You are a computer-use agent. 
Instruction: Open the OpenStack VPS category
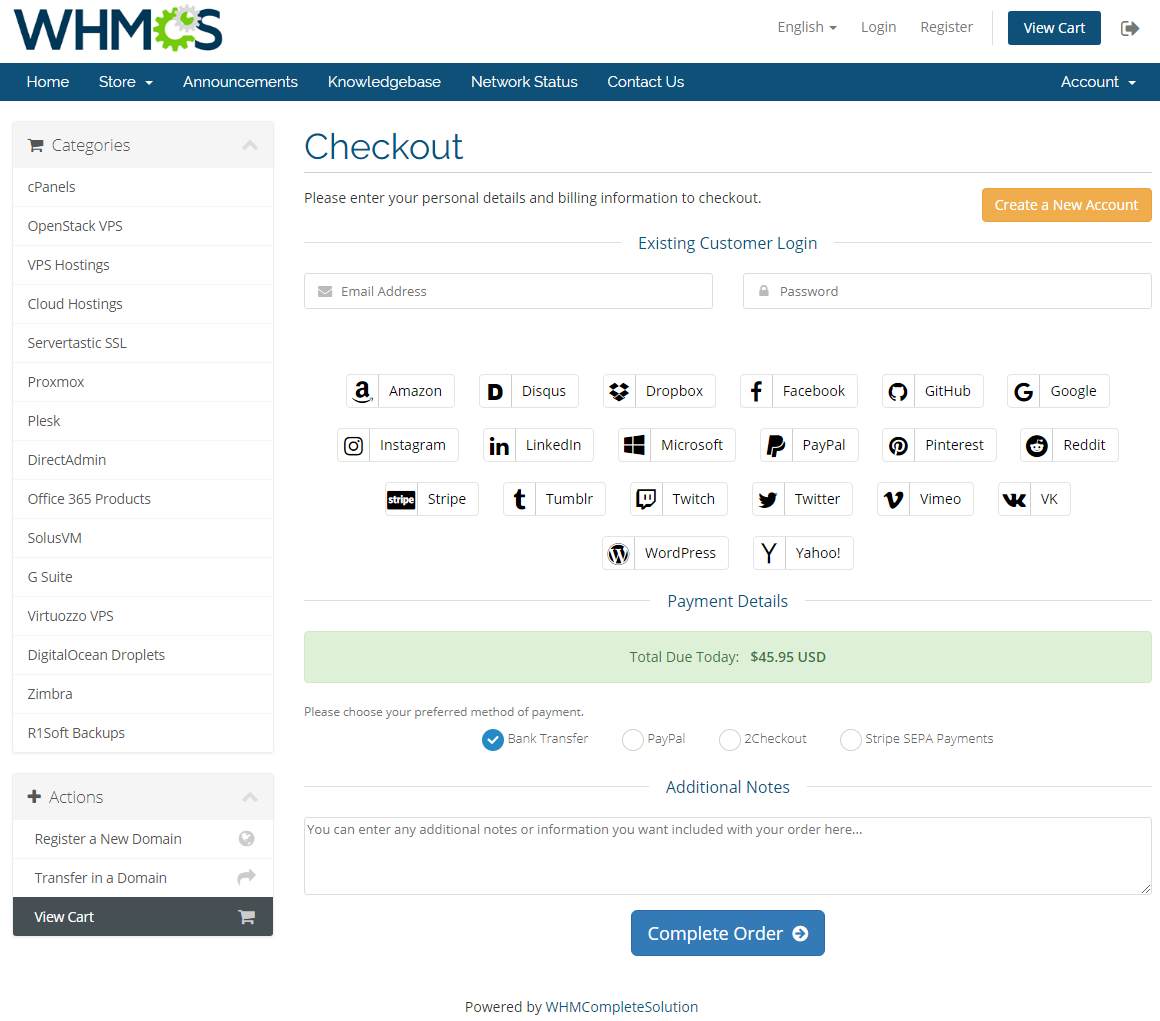(143, 226)
